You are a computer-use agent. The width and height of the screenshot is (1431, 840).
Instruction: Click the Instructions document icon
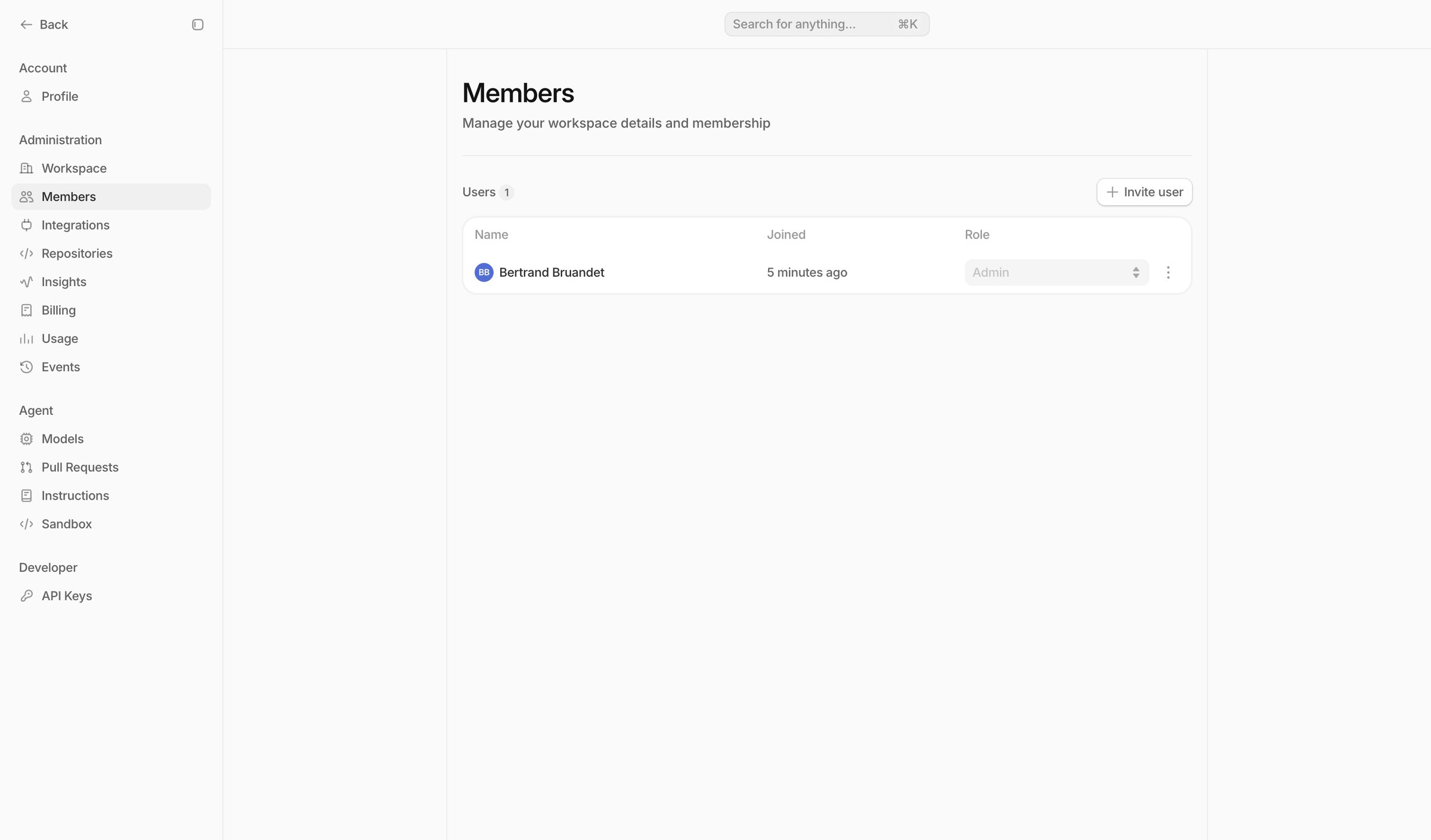coord(26,495)
